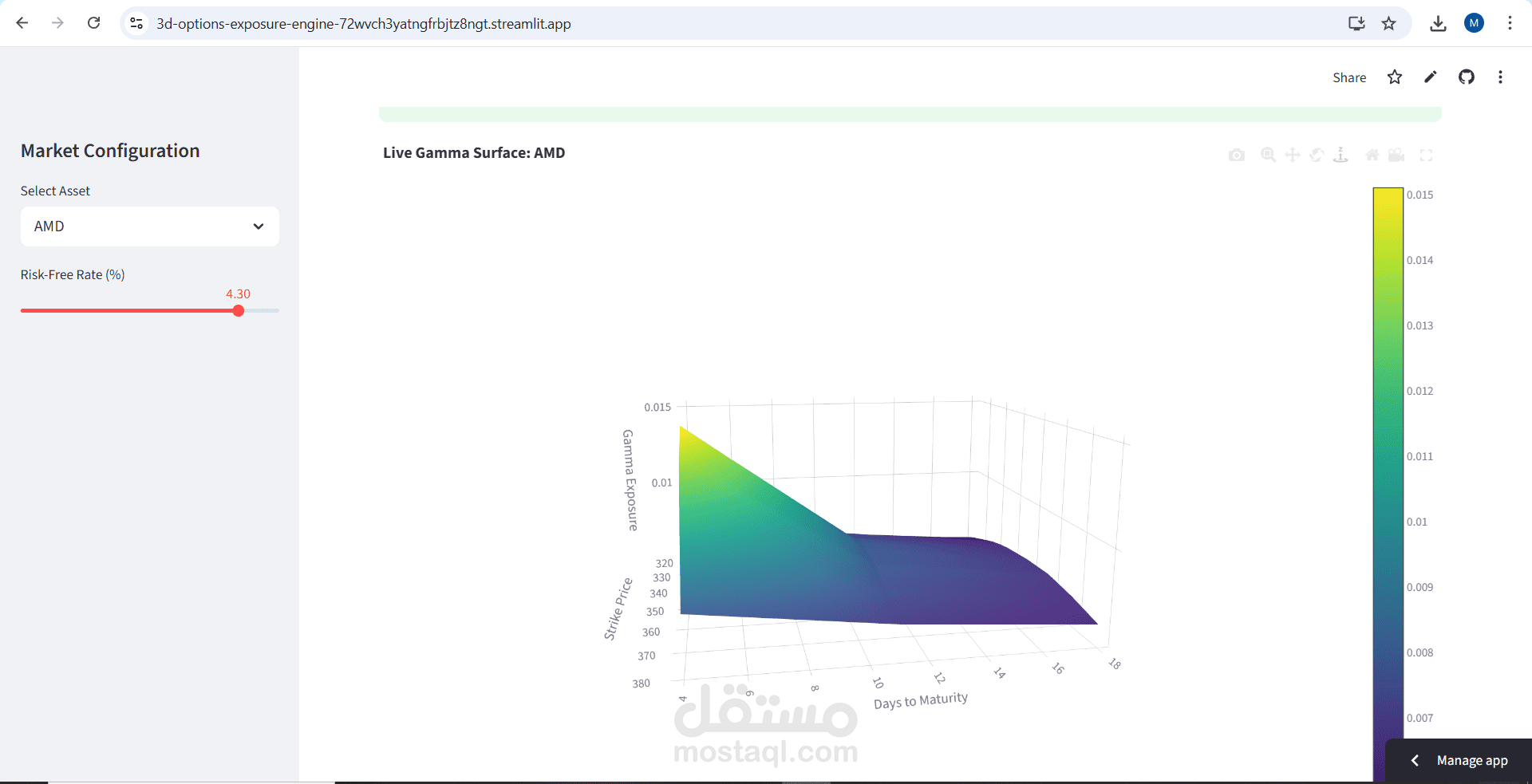
Task: Download plot as PNG camera icon
Action: [1236, 156]
